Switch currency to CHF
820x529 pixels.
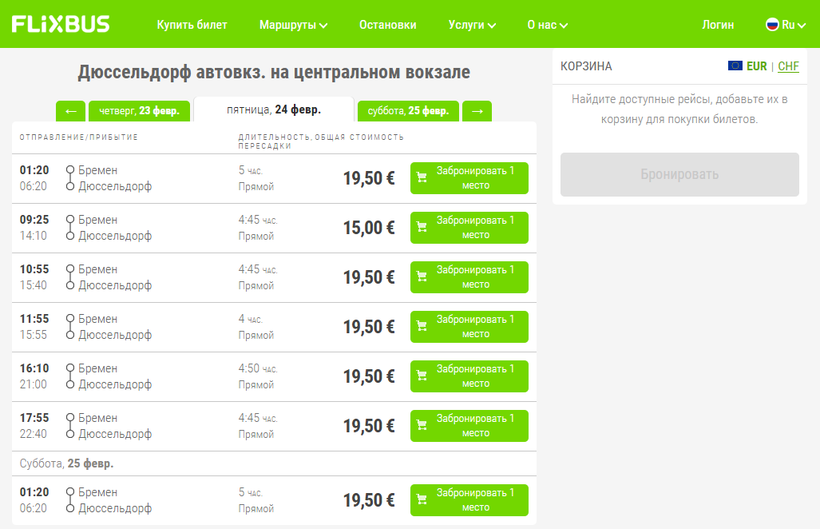tap(788, 66)
